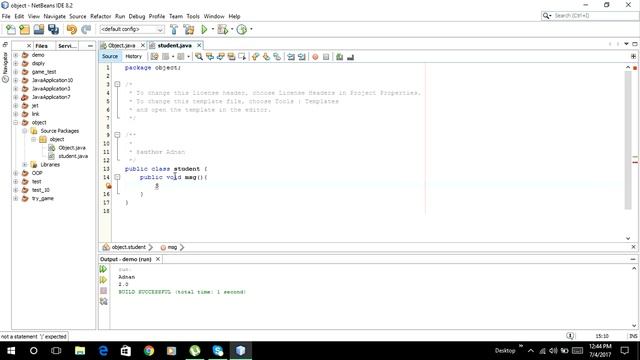
Task: Click the Profile Project toolbar icon
Action: tap(242, 29)
